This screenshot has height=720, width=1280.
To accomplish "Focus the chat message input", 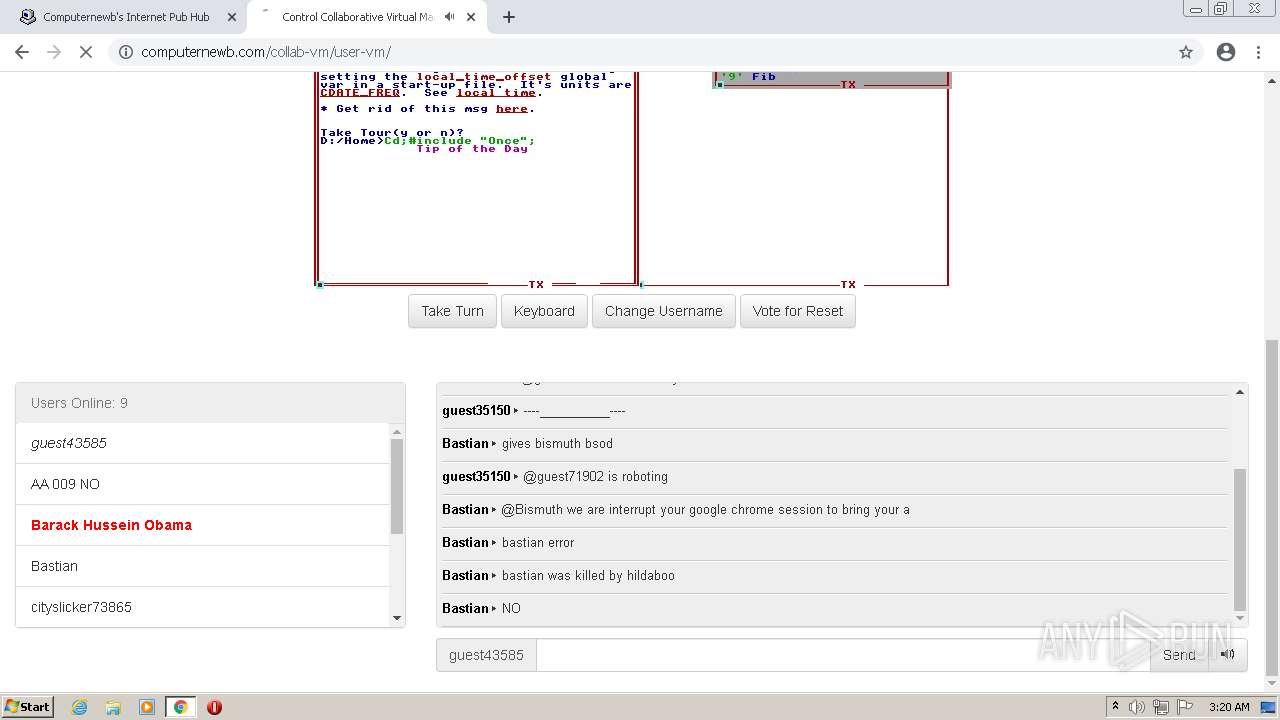I will coord(843,655).
